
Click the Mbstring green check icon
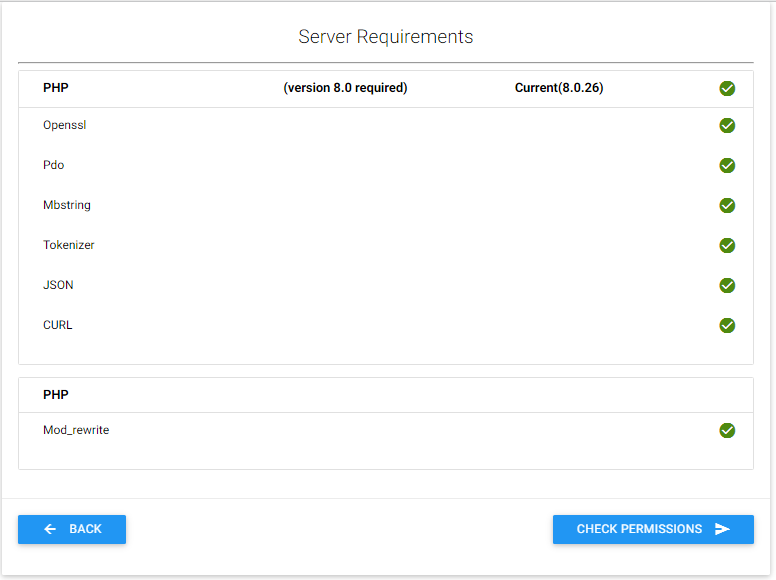727,205
